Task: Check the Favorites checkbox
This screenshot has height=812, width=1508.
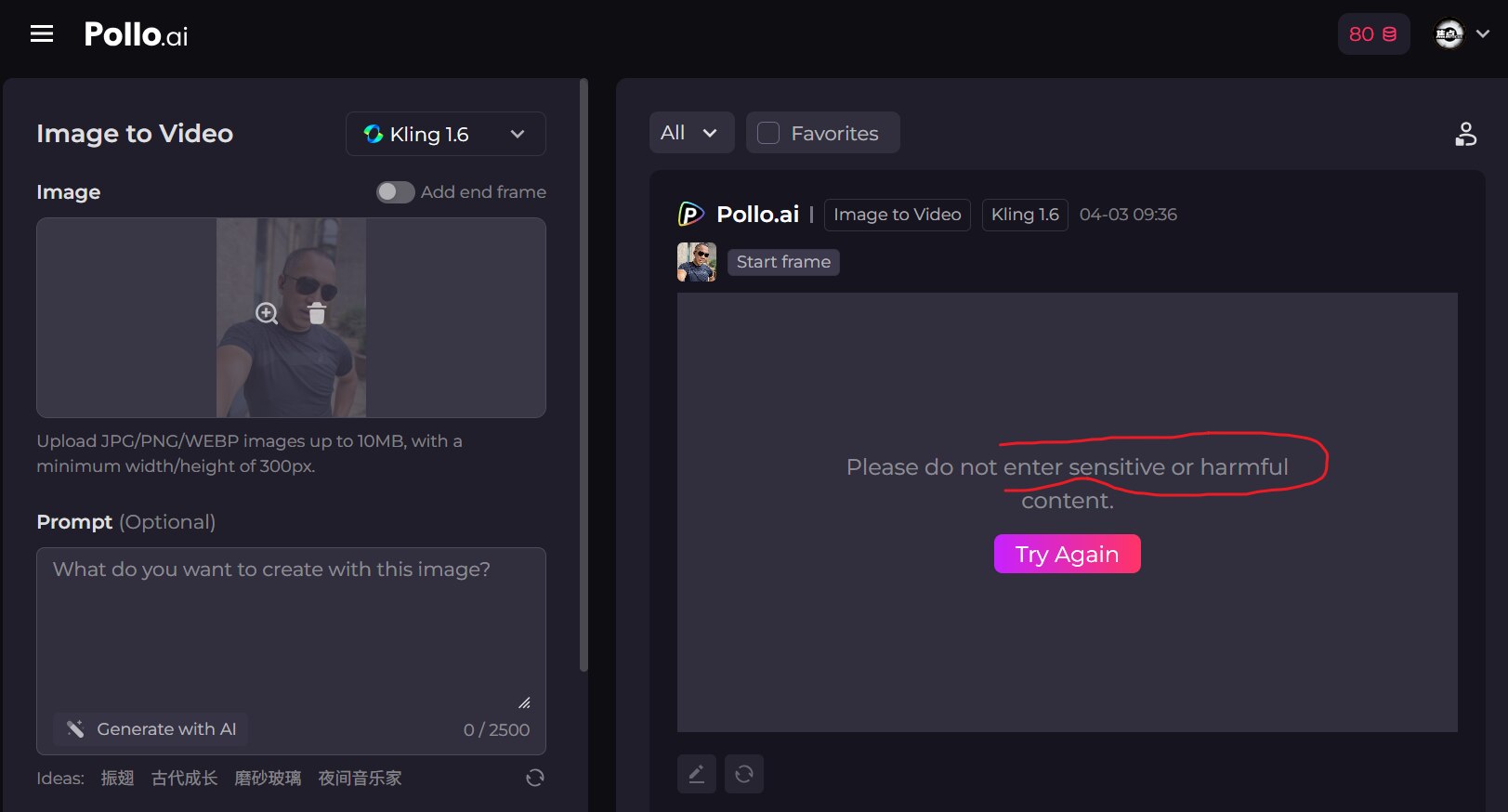Action: [x=768, y=134]
